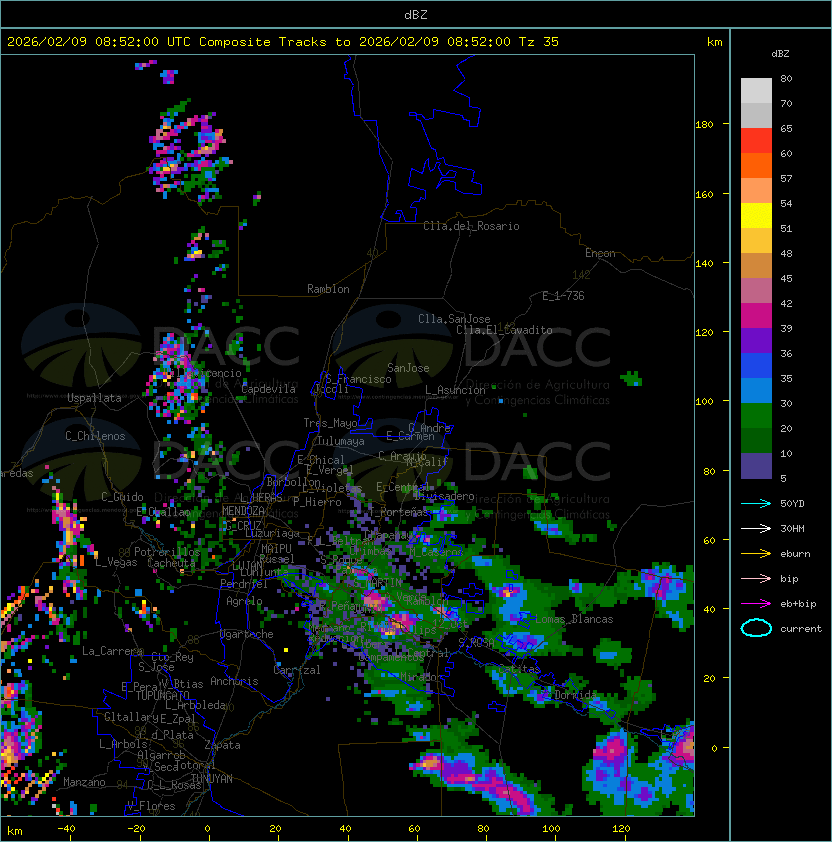Viewport: 832px width, 842px height.
Task: Select the pink bip arrow symbol
Action: (756, 578)
